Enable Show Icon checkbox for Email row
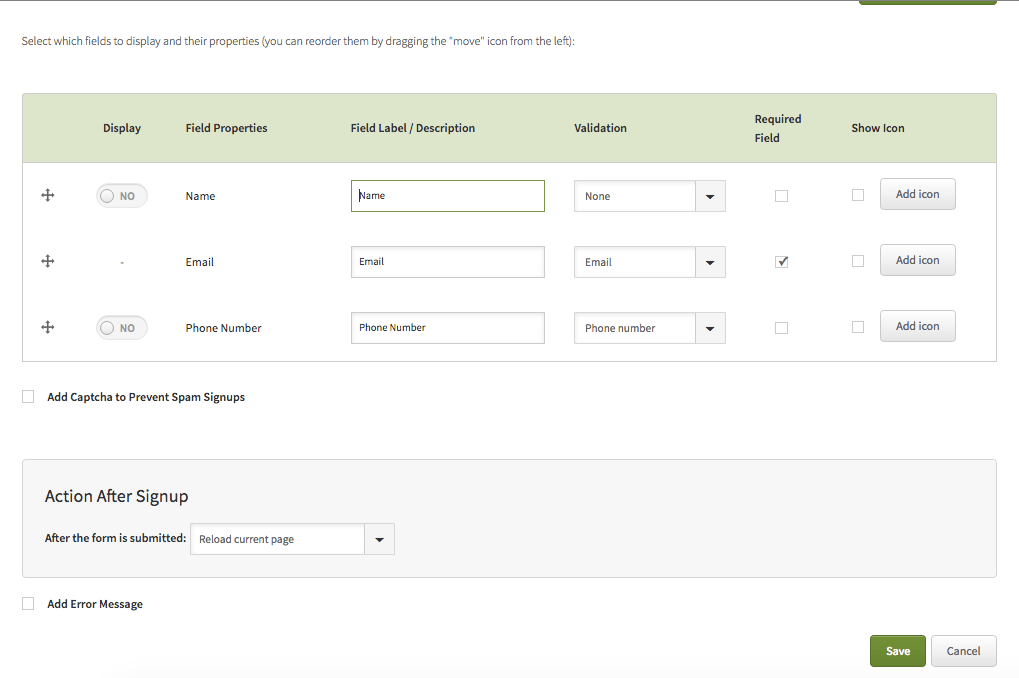 [x=858, y=261]
